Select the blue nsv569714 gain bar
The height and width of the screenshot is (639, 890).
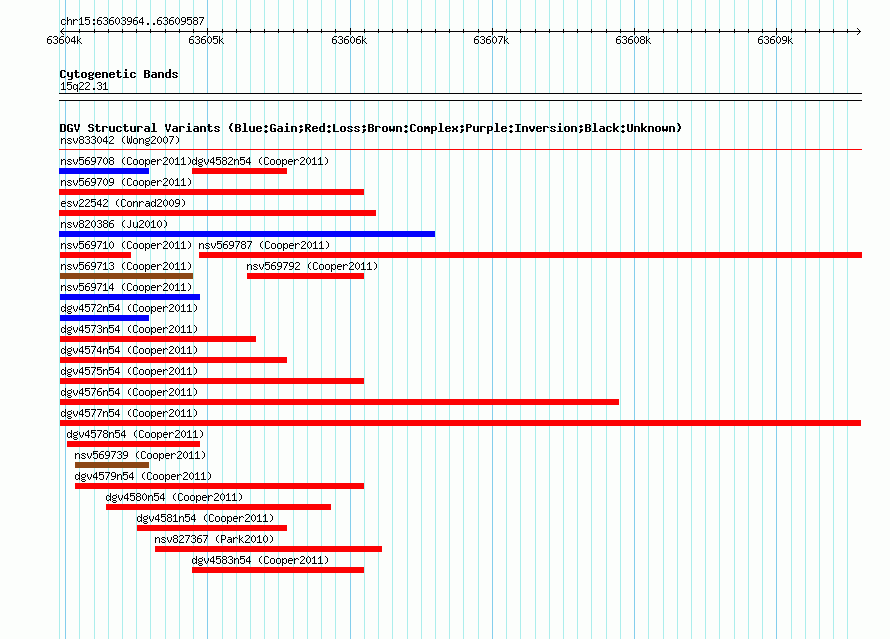(x=129, y=297)
